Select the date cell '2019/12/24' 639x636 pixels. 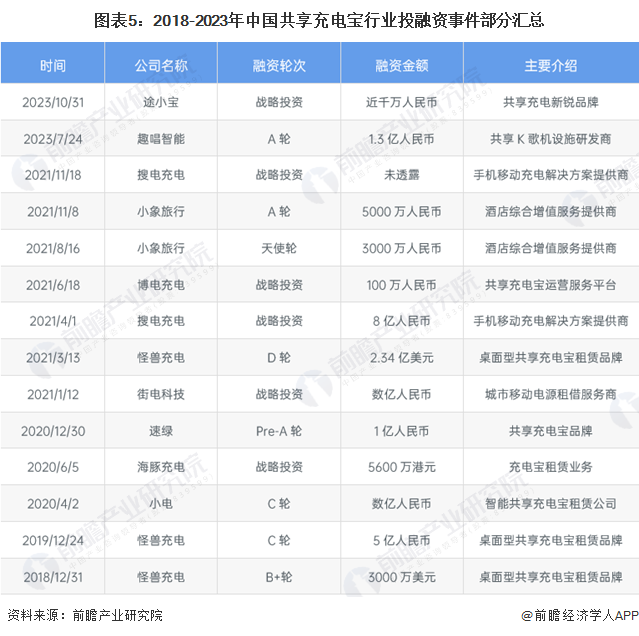pos(53,541)
